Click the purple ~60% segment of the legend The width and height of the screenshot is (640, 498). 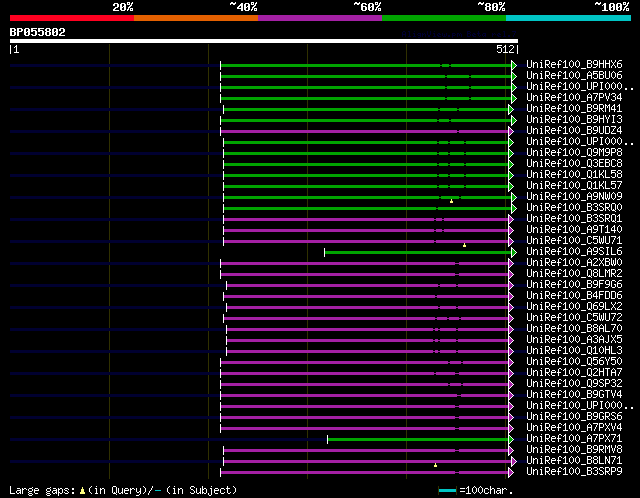pyautogui.click(x=320, y=18)
